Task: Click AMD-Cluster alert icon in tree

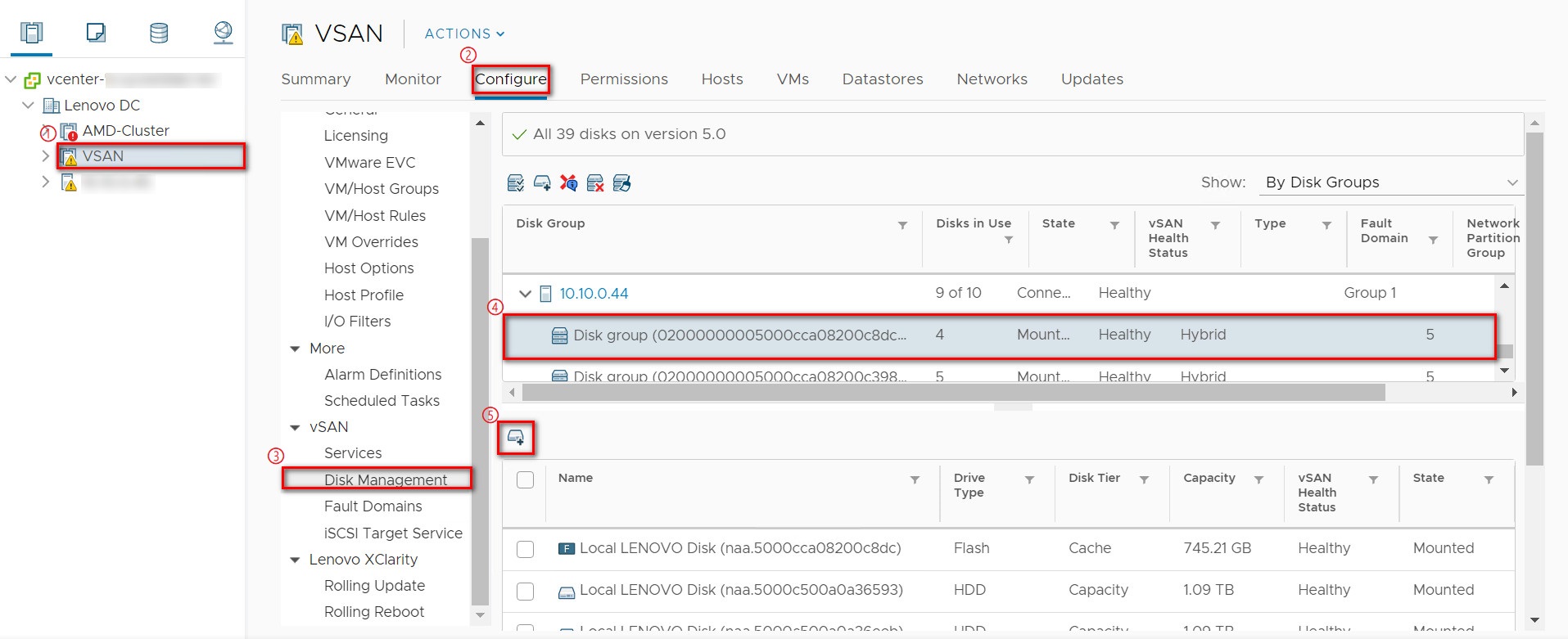Action: click(x=69, y=131)
